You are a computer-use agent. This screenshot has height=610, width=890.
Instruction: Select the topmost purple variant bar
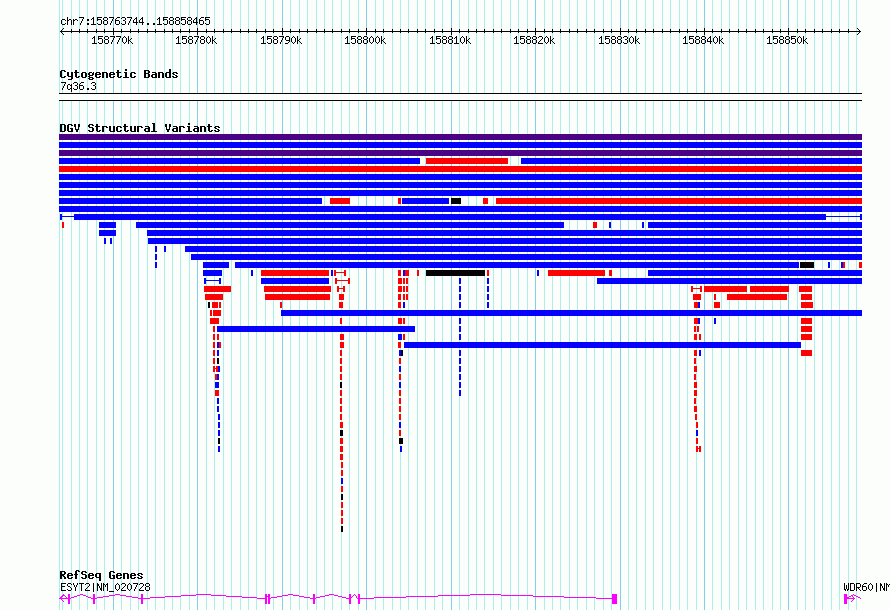(x=460, y=137)
